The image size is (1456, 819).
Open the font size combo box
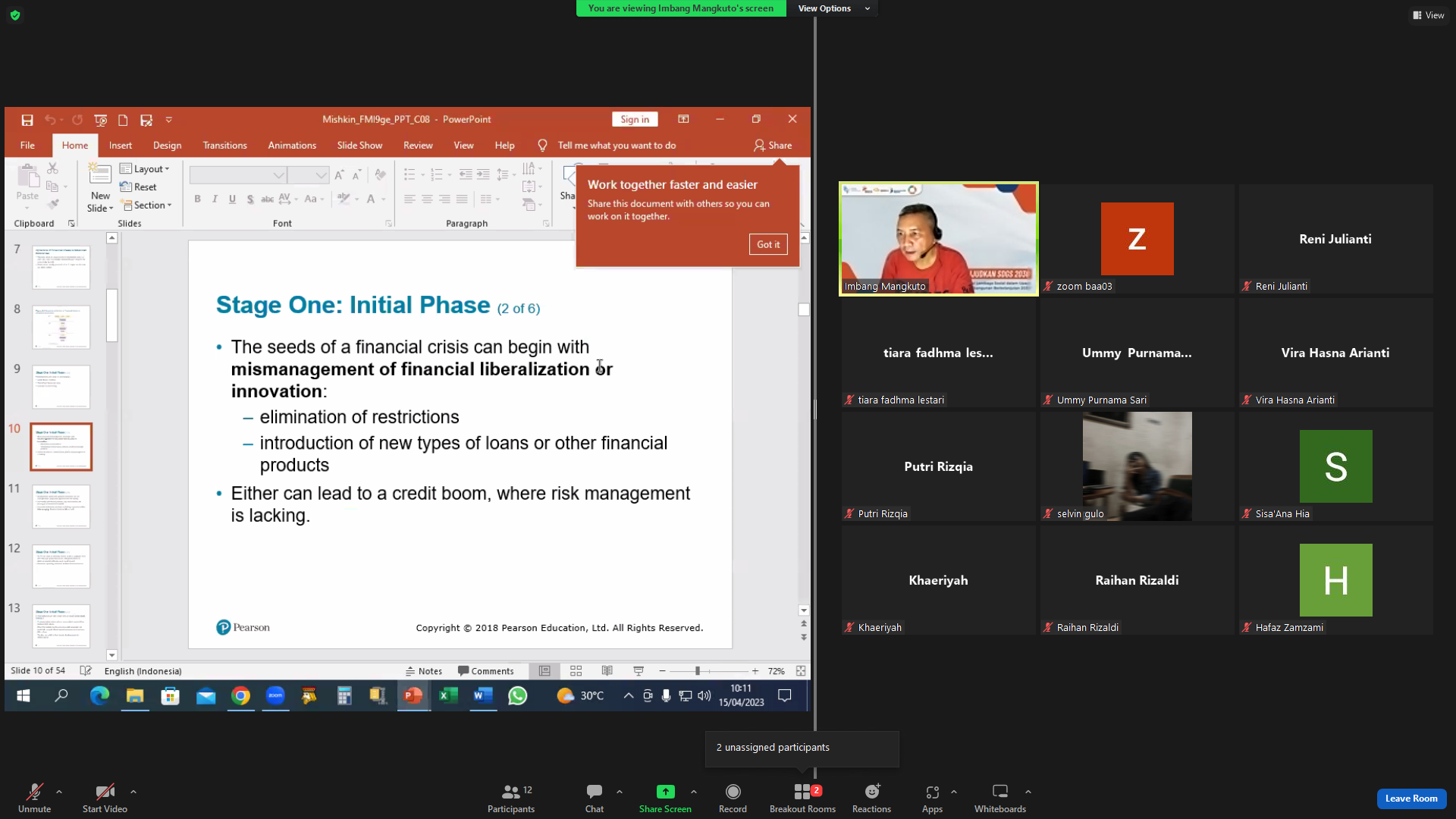pos(308,175)
